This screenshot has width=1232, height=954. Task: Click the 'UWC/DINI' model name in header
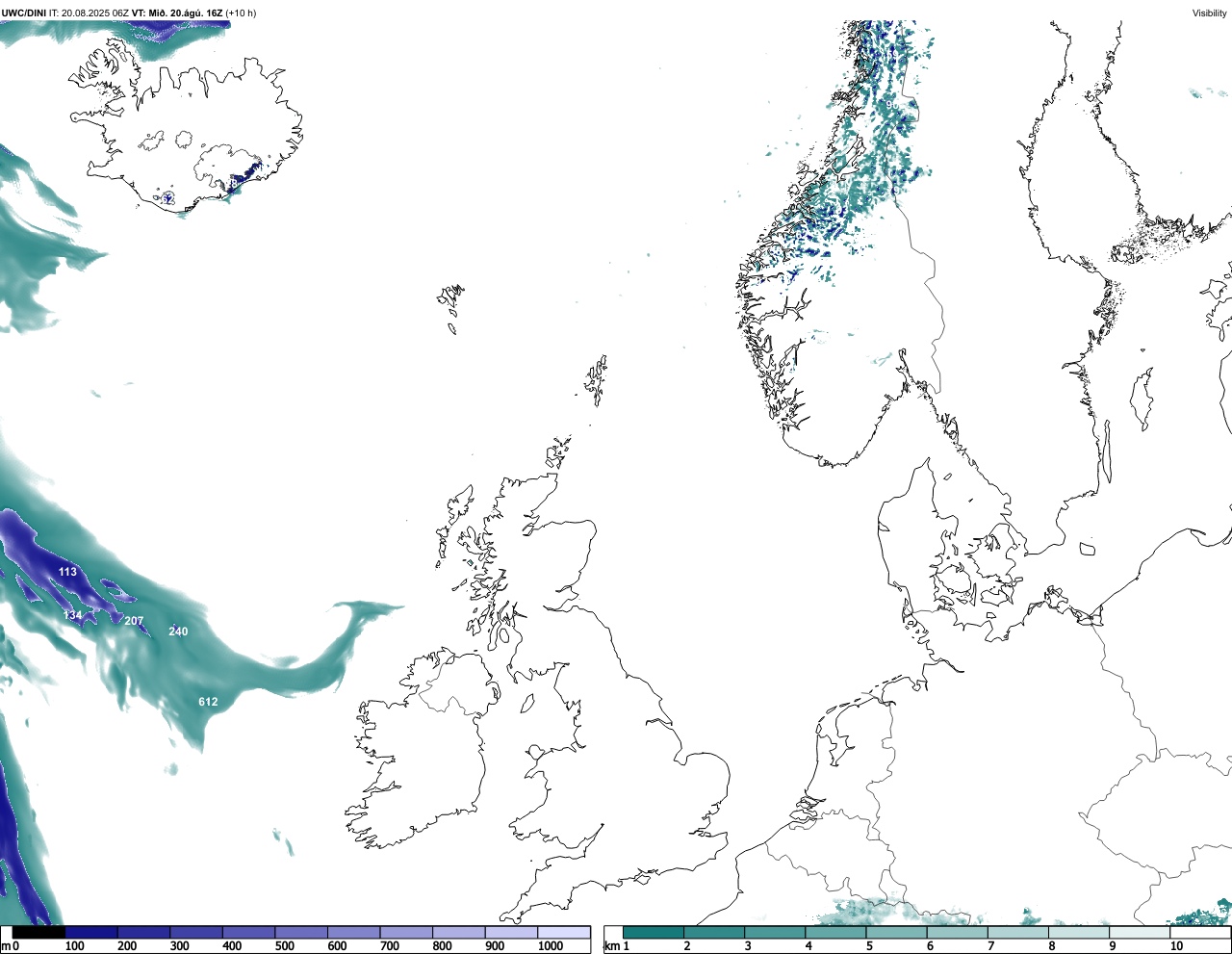[x=24, y=13]
